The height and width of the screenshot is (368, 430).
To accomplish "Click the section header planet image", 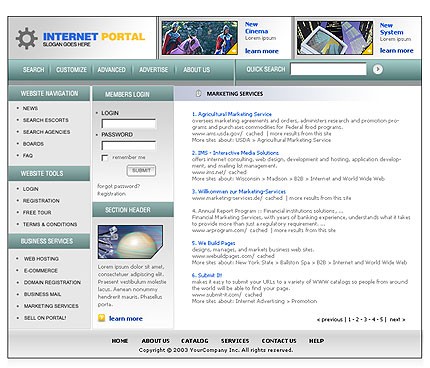I will (130, 242).
